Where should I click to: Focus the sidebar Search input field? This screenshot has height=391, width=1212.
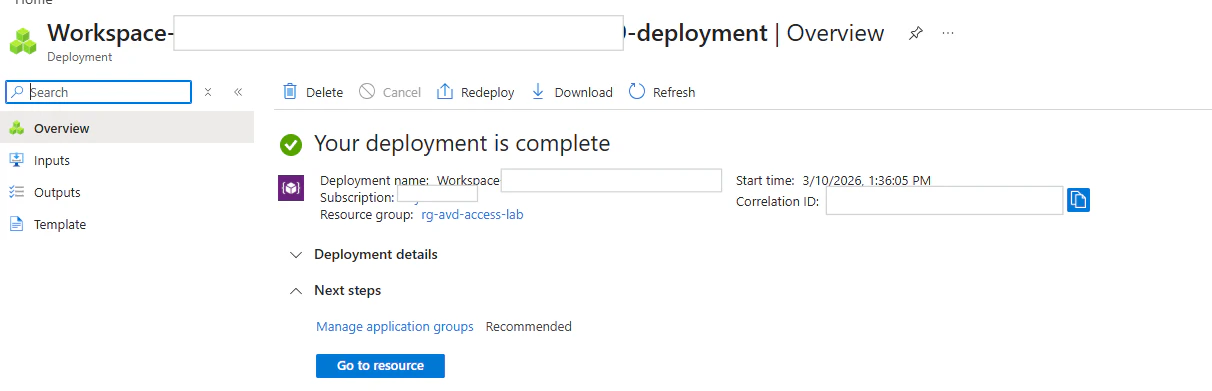click(x=99, y=92)
